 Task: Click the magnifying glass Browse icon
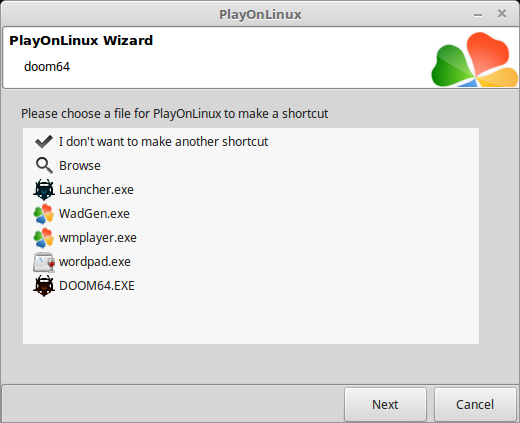coord(44,166)
